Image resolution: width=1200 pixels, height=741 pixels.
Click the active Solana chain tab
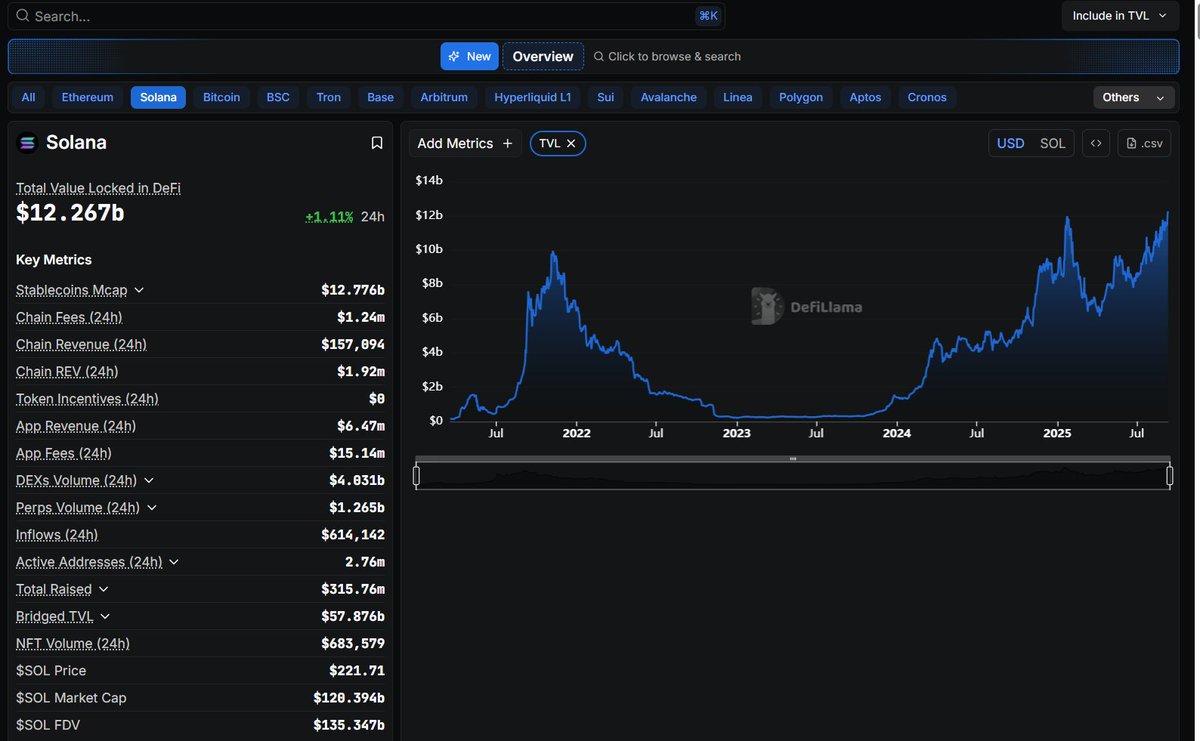tap(158, 97)
